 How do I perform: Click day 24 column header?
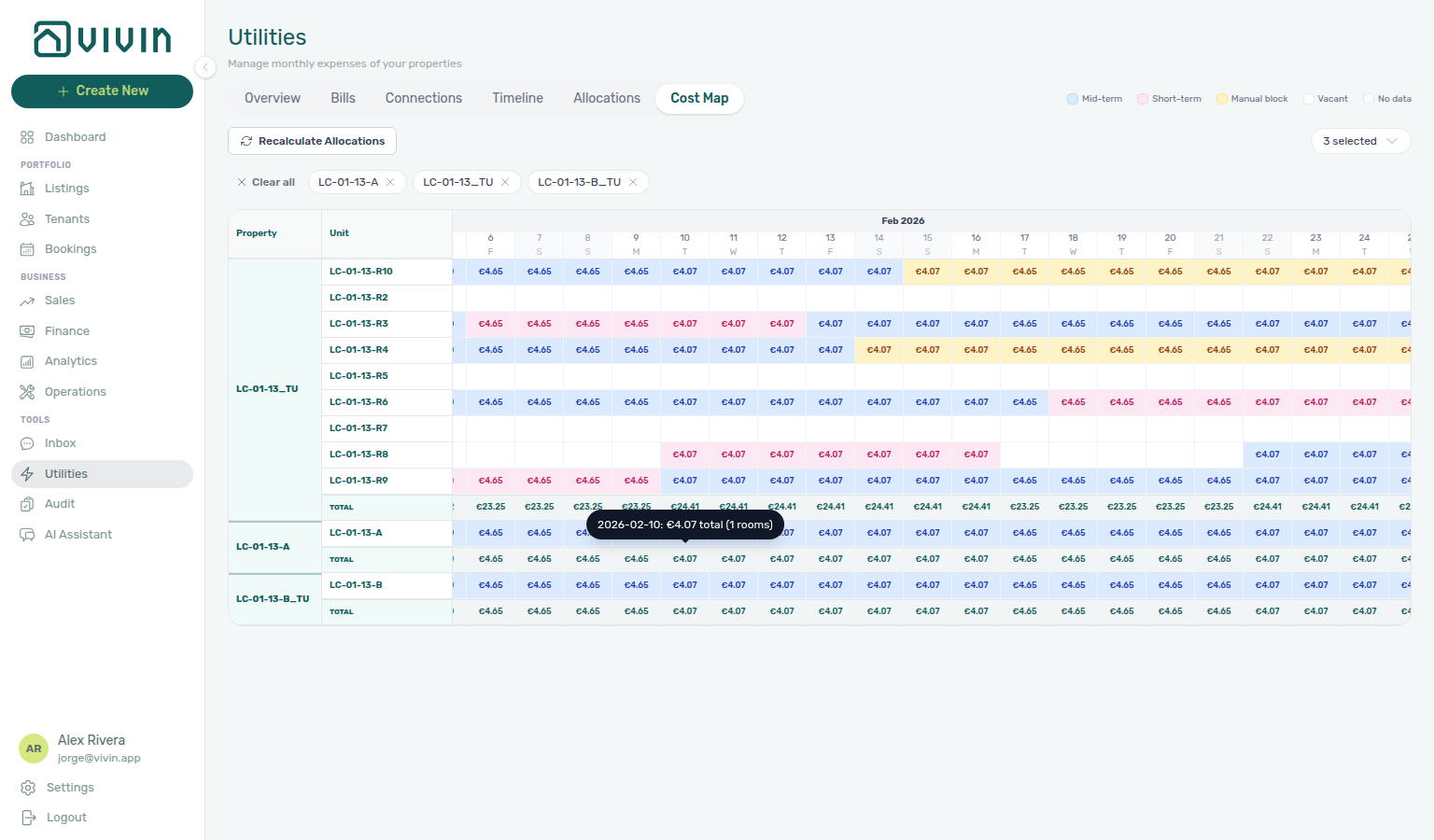[x=1364, y=245]
